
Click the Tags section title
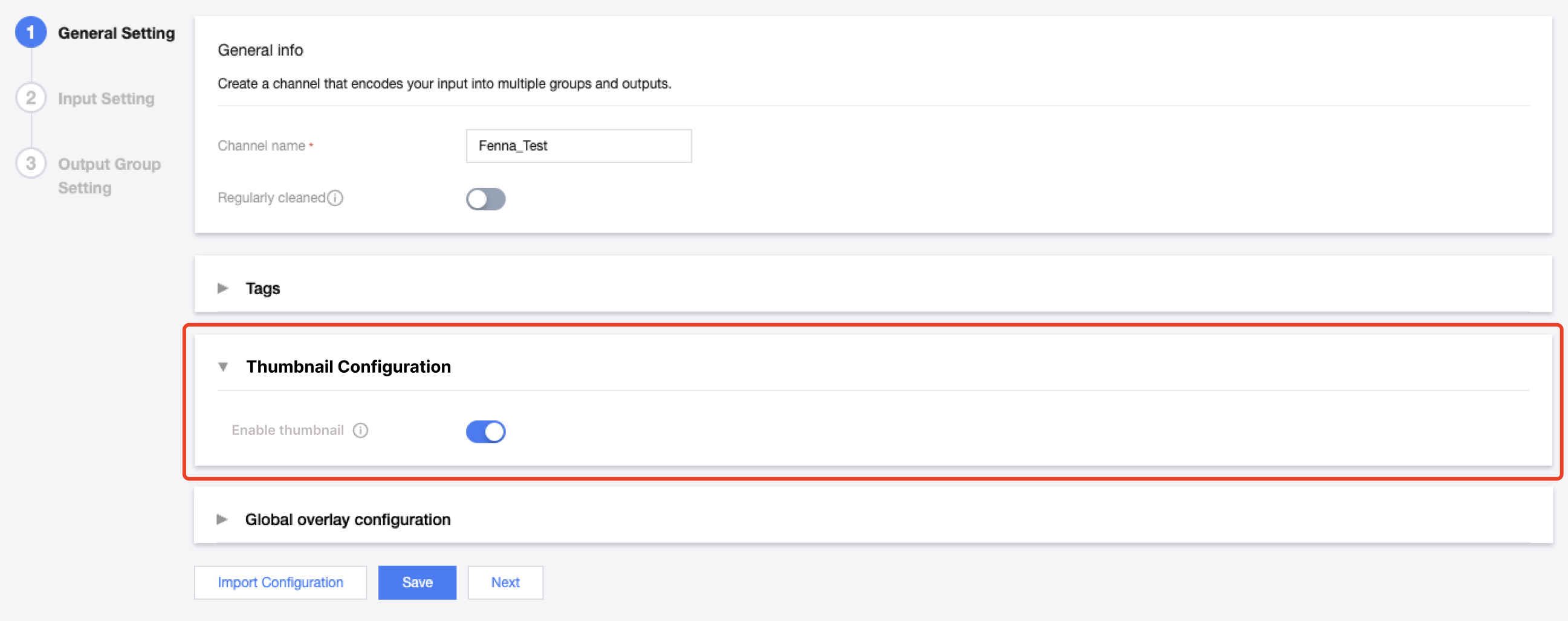click(x=263, y=288)
